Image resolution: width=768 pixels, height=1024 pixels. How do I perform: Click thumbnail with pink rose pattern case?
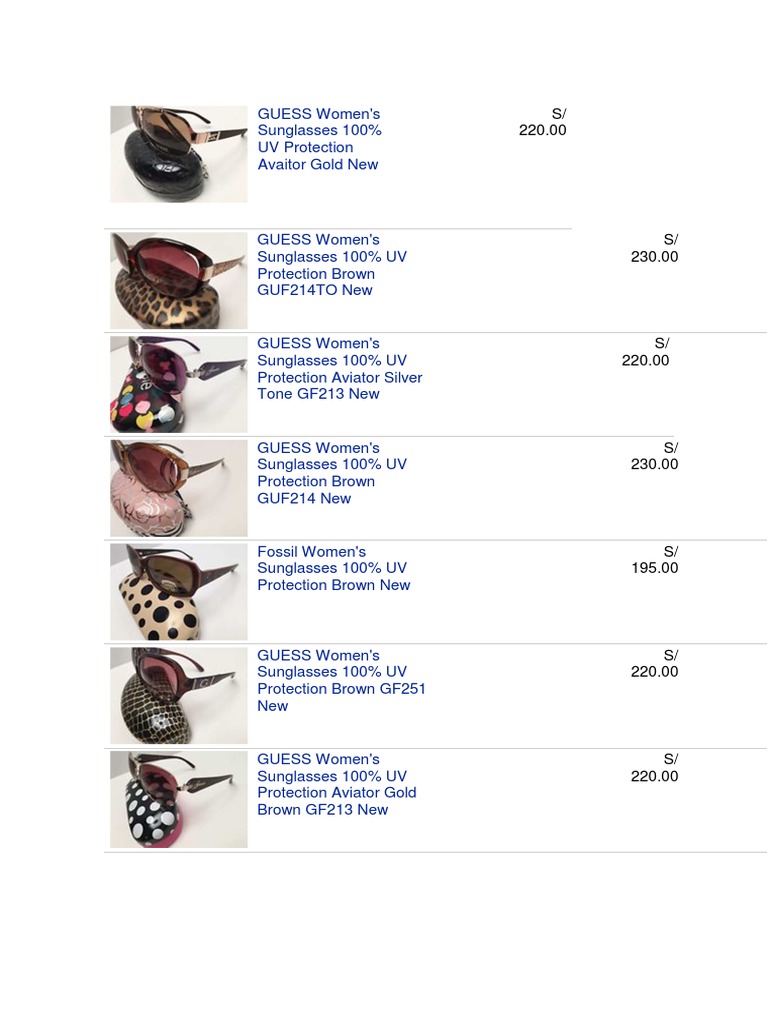(x=179, y=488)
